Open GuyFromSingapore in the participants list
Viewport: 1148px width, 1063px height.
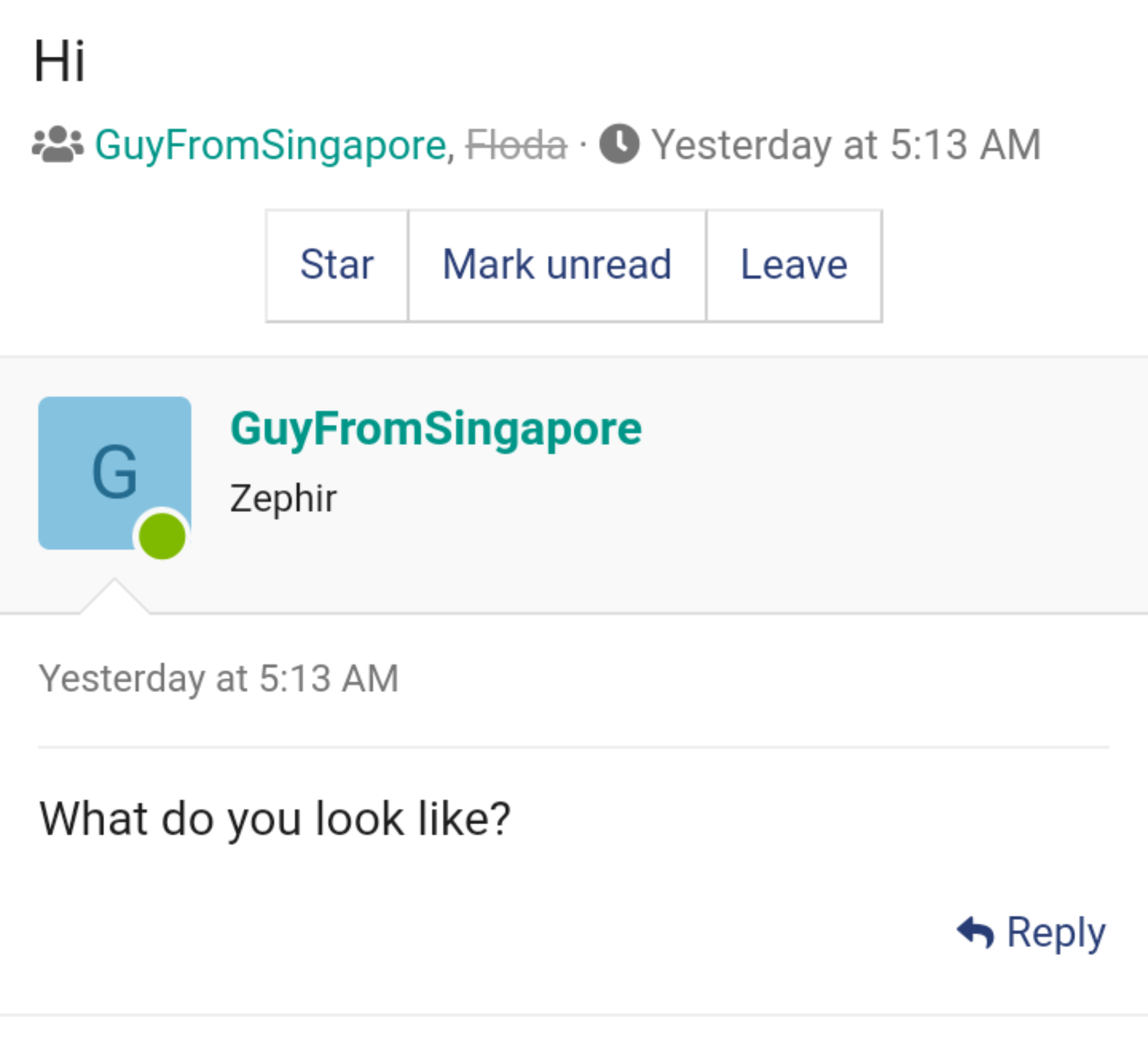[270, 145]
